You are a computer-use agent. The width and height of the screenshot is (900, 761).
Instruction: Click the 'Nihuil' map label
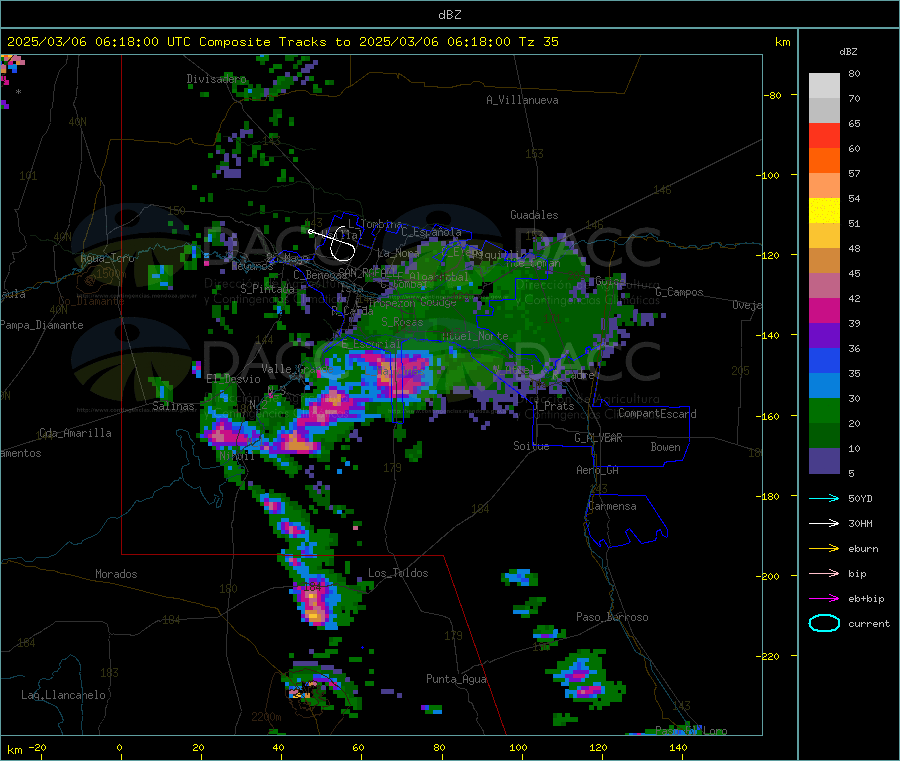pos(236,456)
